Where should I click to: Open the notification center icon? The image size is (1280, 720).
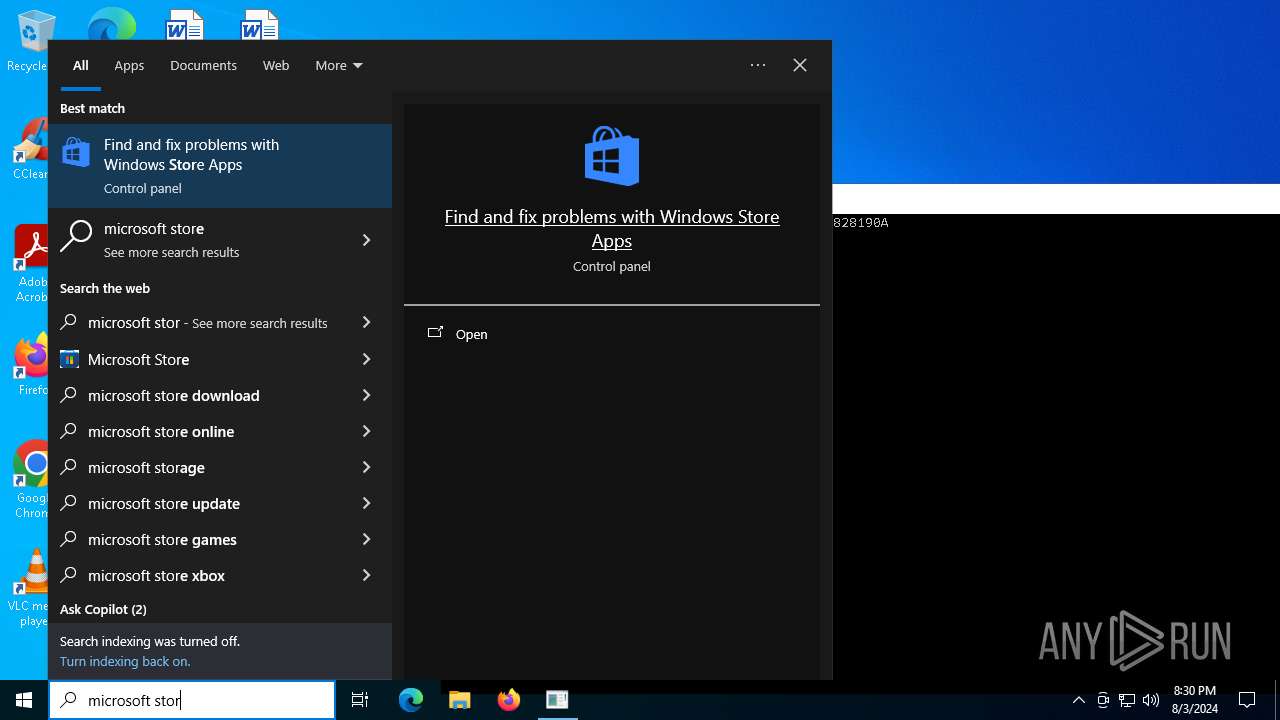point(1247,700)
